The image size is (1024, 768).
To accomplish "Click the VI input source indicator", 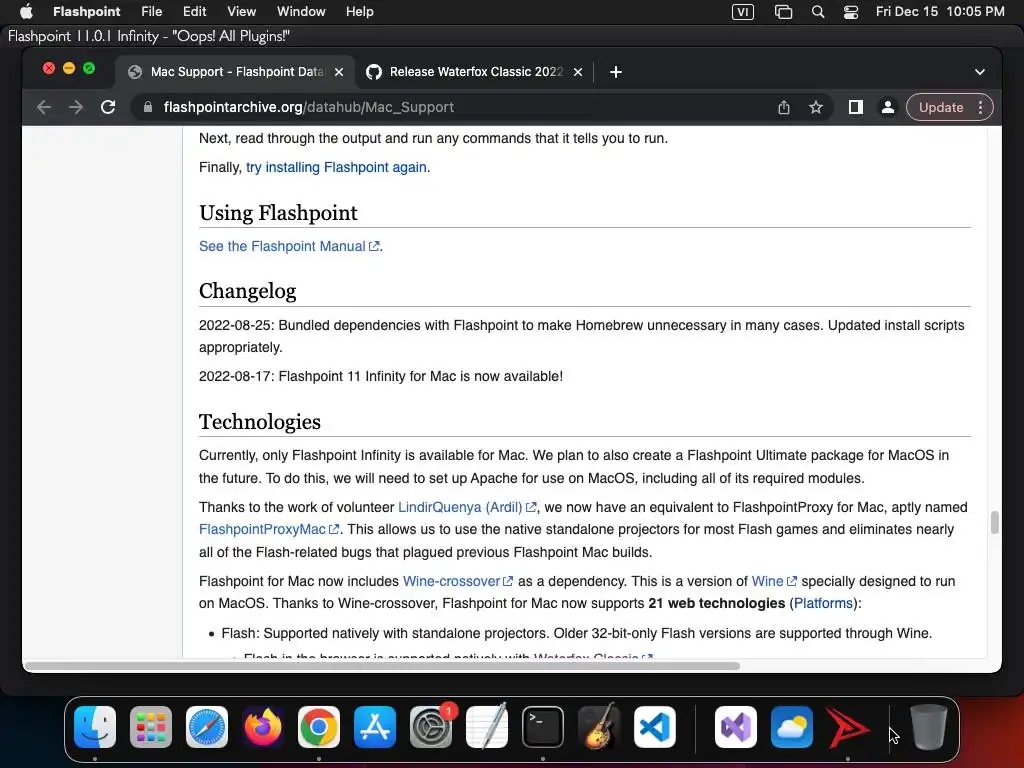I will (x=743, y=12).
